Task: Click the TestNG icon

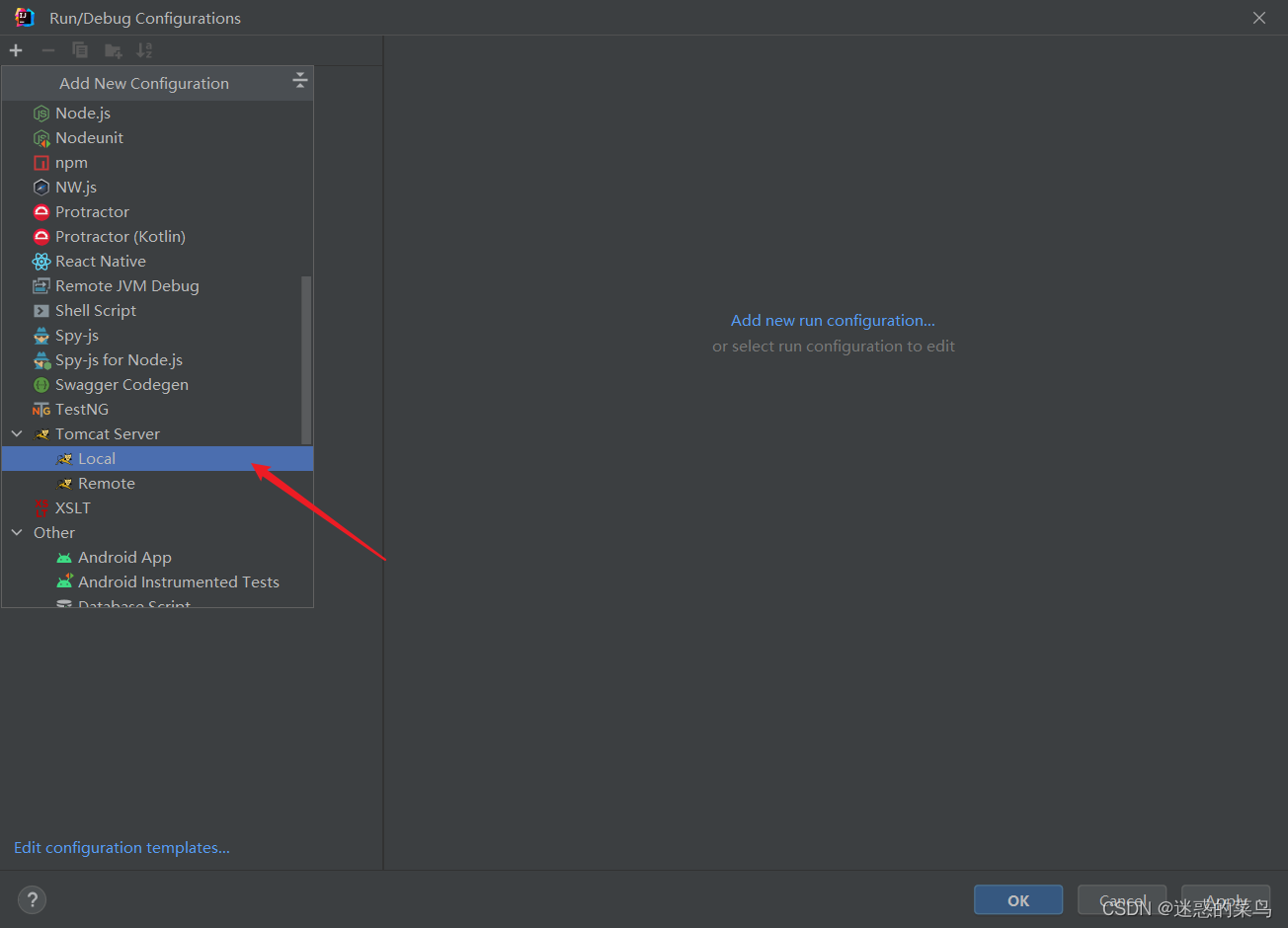Action: [x=41, y=410]
